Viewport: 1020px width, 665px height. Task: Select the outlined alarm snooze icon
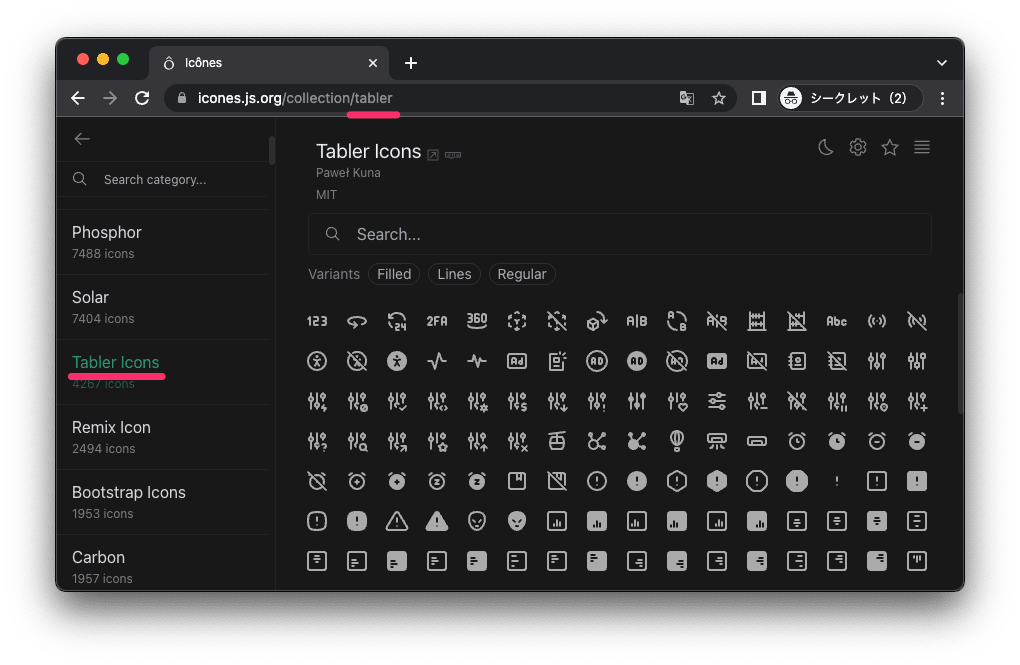point(436,481)
